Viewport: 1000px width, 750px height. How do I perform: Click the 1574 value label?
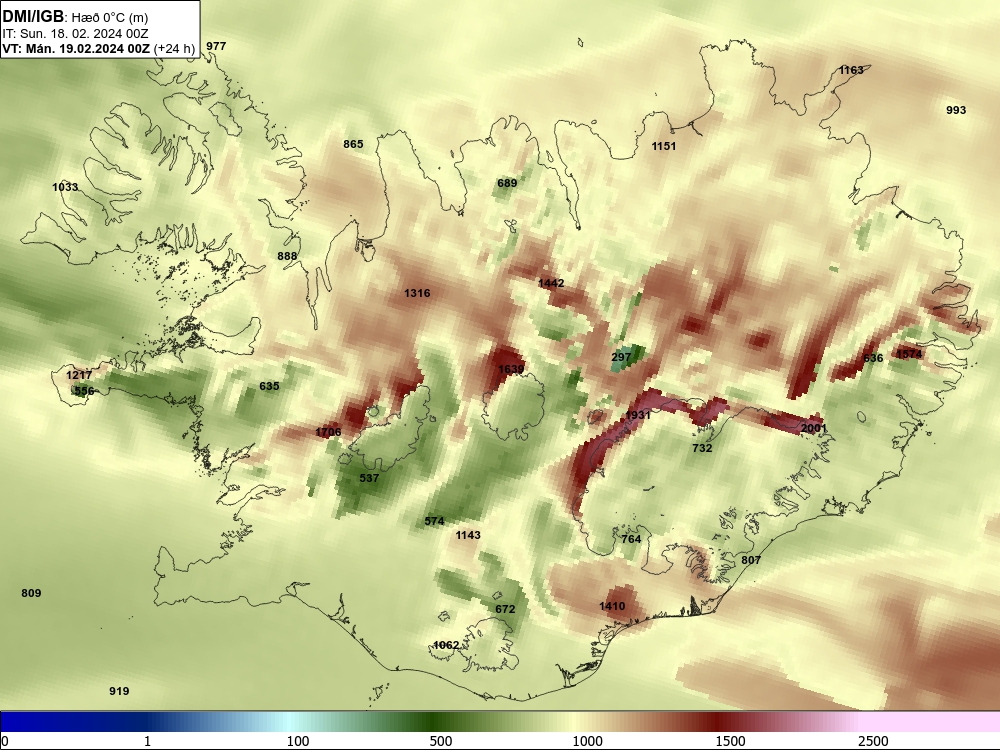909,354
